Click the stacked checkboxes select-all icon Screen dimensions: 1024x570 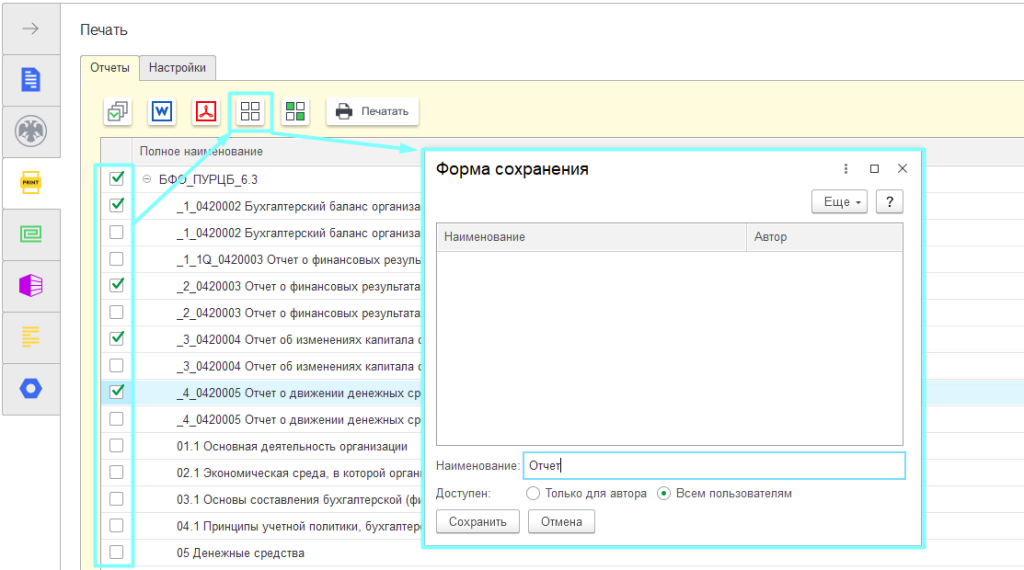[118, 112]
